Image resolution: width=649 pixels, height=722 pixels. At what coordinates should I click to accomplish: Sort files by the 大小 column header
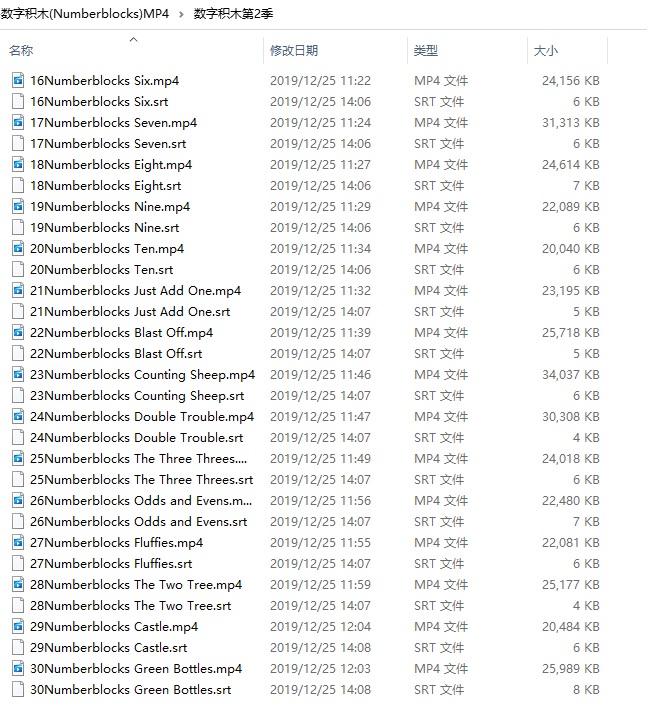pos(546,50)
